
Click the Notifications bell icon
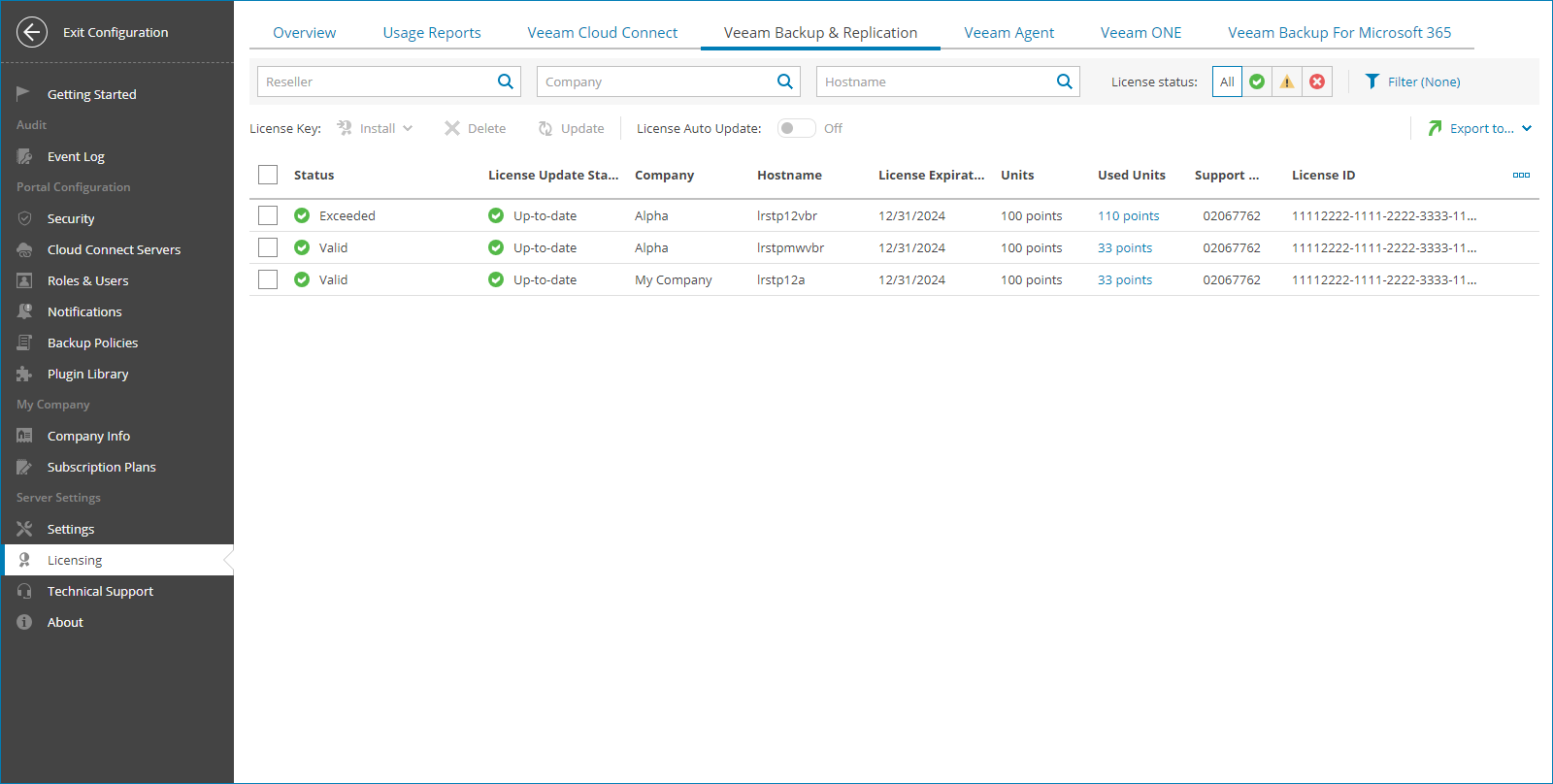24,311
